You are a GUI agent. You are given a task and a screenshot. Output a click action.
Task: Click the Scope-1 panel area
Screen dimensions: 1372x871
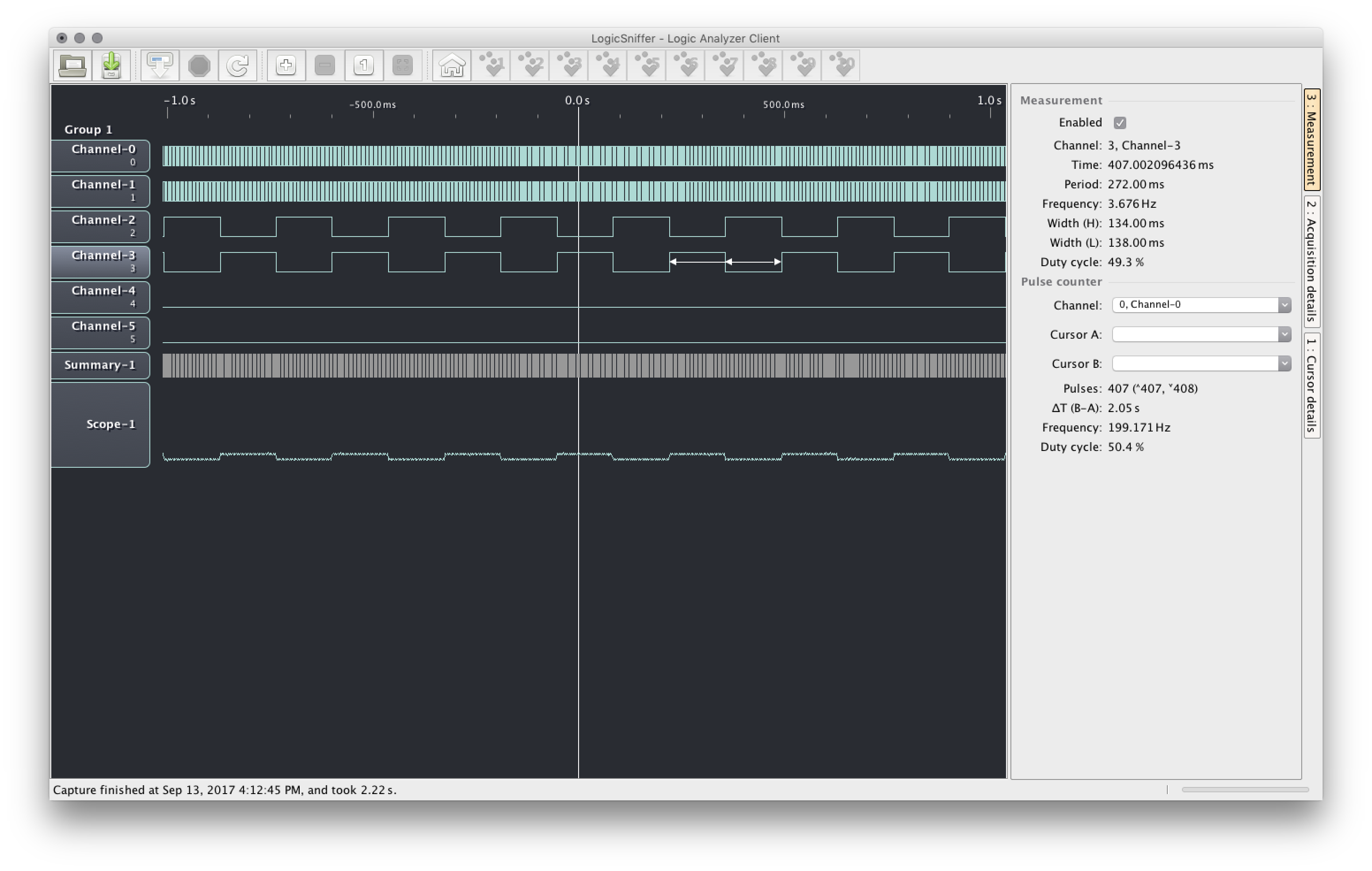click(x=101, y=423)
